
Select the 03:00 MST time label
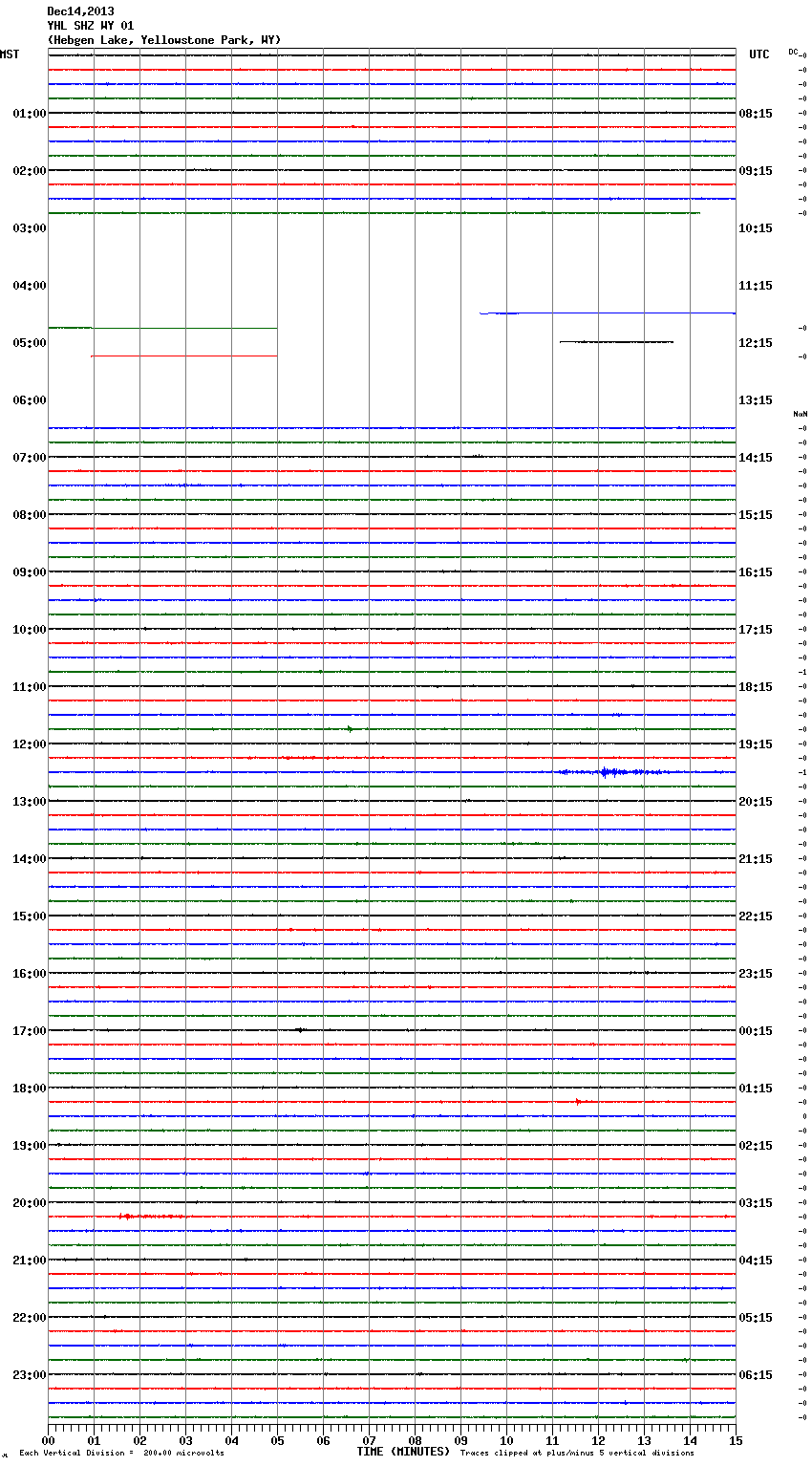[29, 228]
